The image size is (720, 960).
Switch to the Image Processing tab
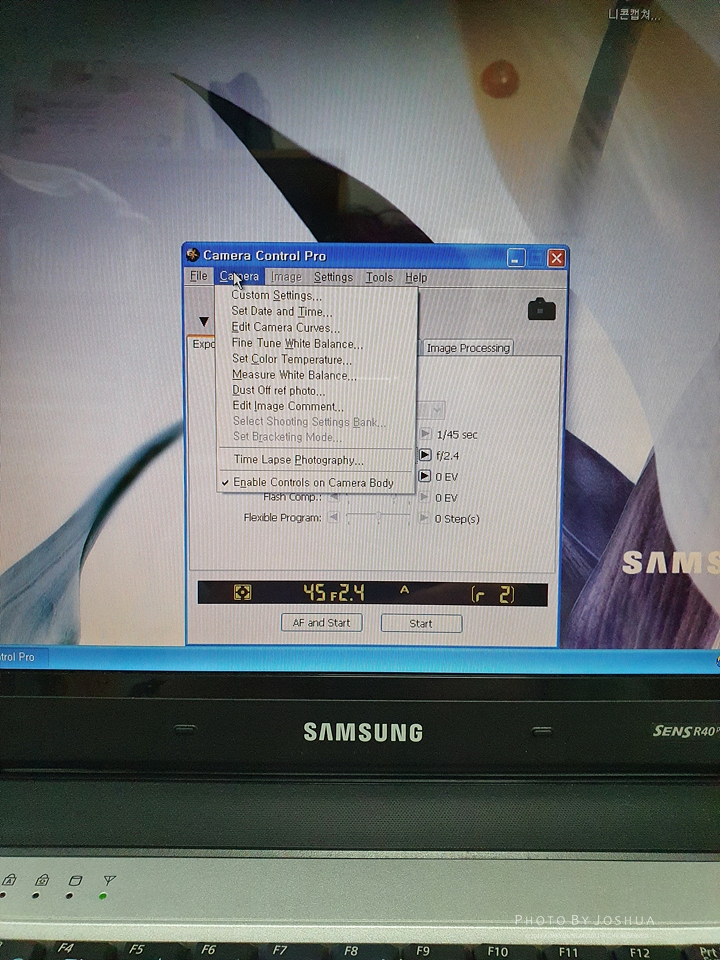click(468, 348)
